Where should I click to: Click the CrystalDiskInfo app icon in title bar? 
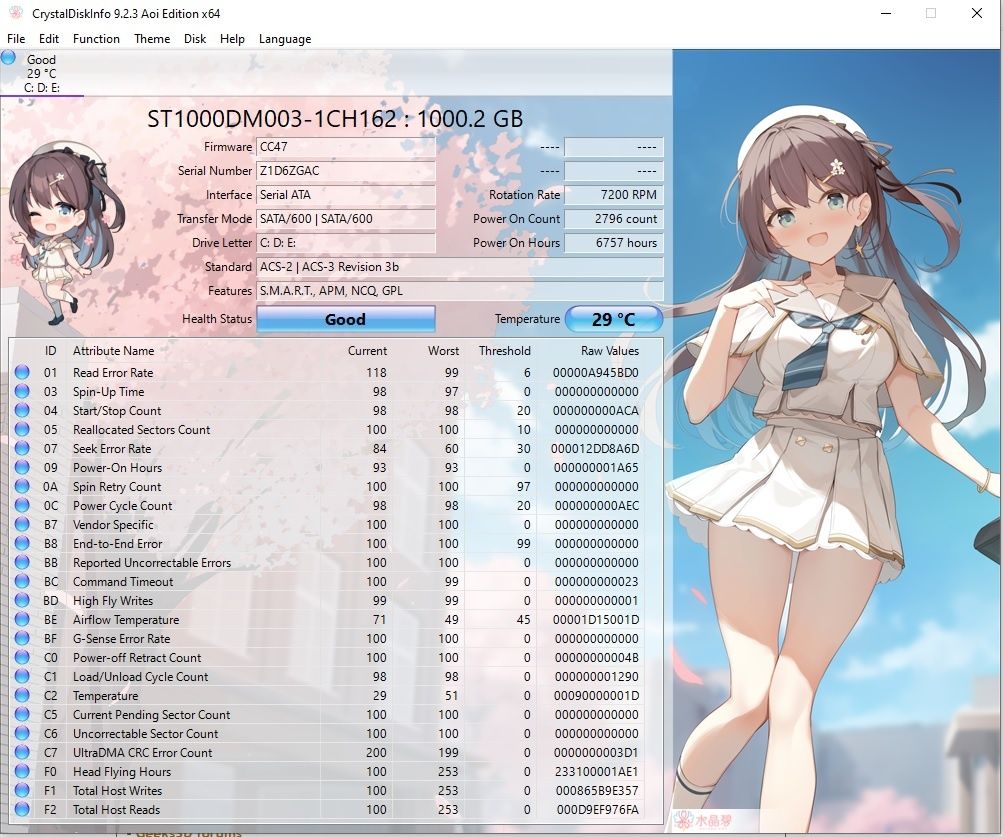(15, 13)
